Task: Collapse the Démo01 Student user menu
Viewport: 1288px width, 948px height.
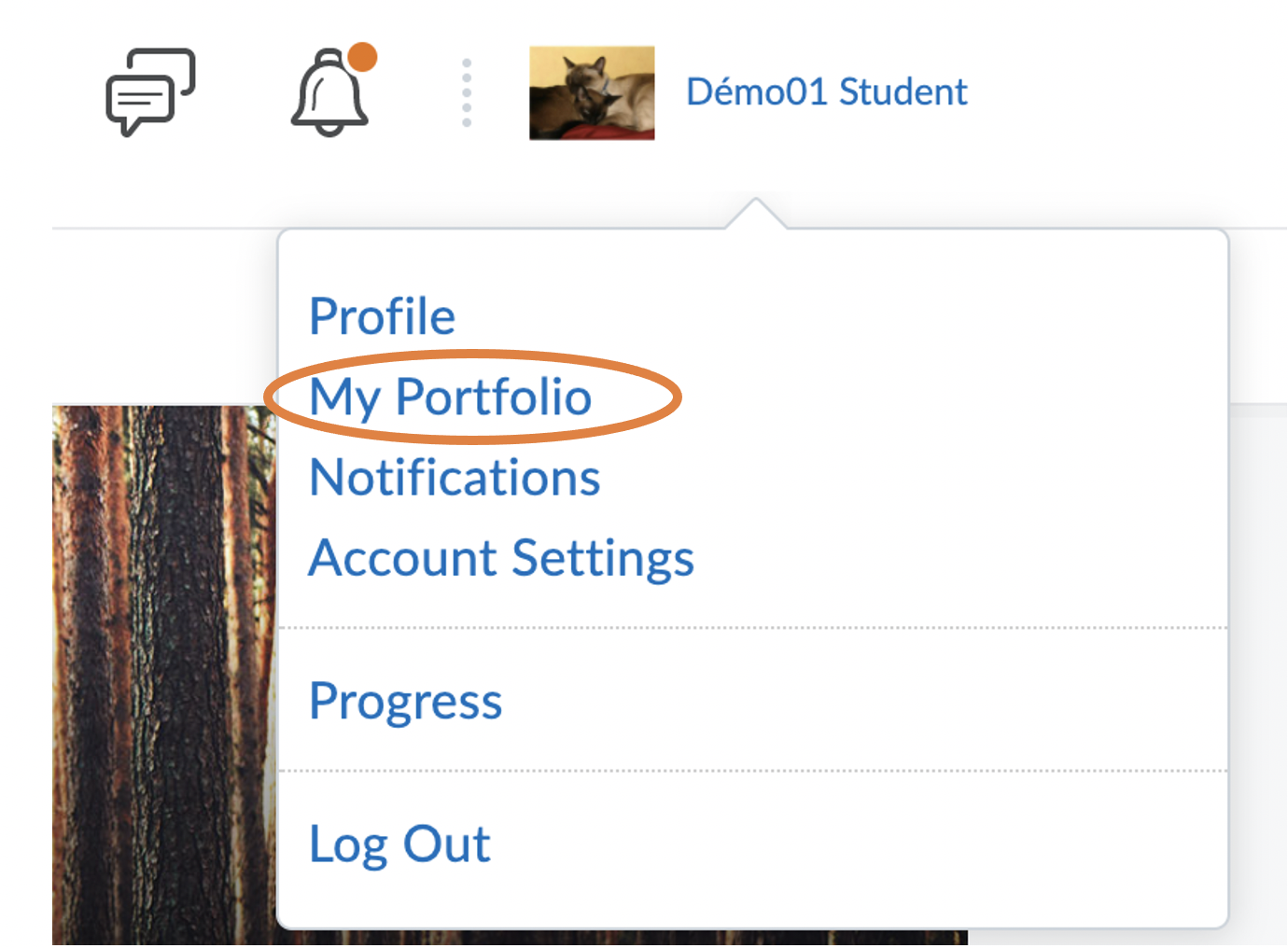Action: pos(826,92)
